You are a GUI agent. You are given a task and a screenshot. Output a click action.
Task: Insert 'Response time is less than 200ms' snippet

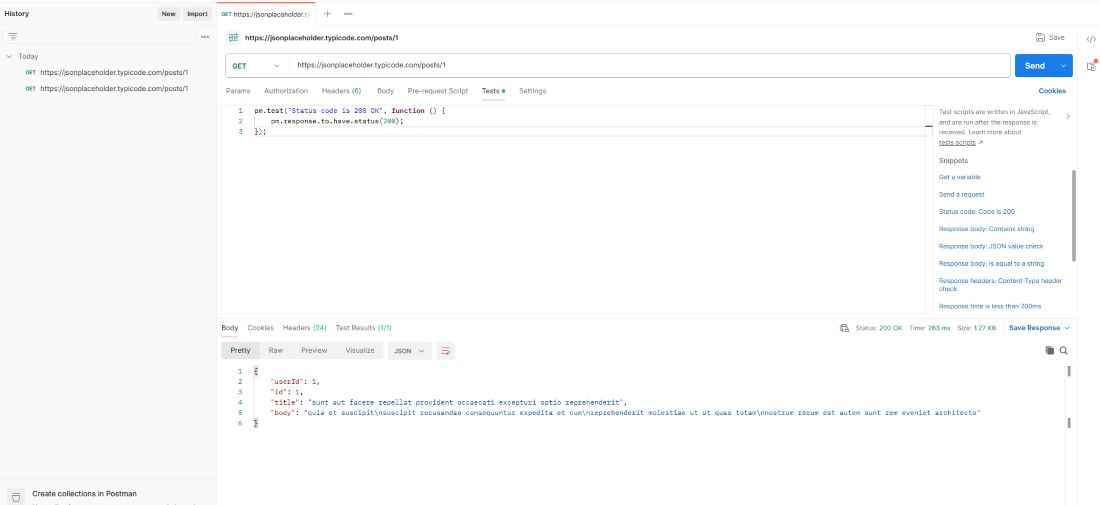point(990,307)
